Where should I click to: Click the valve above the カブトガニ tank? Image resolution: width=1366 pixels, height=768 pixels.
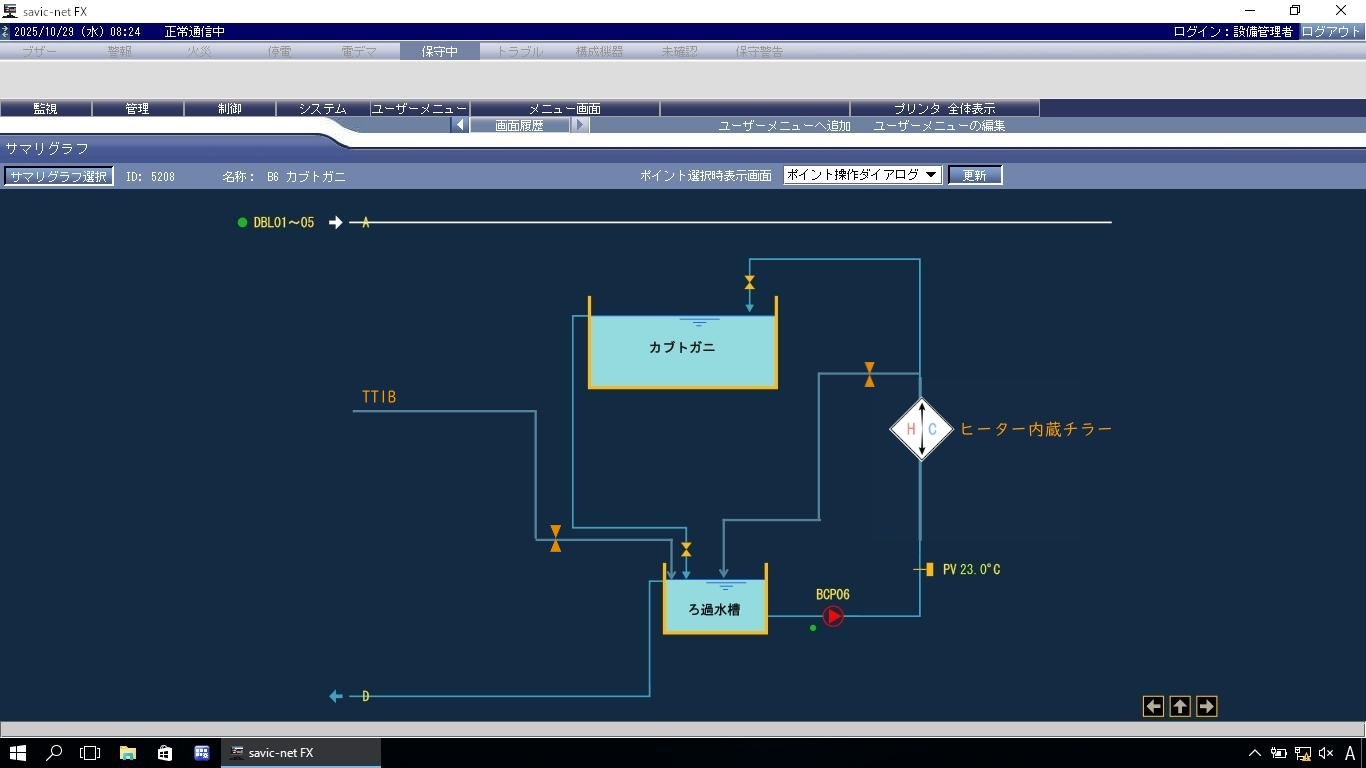click(x=749, y=283)
